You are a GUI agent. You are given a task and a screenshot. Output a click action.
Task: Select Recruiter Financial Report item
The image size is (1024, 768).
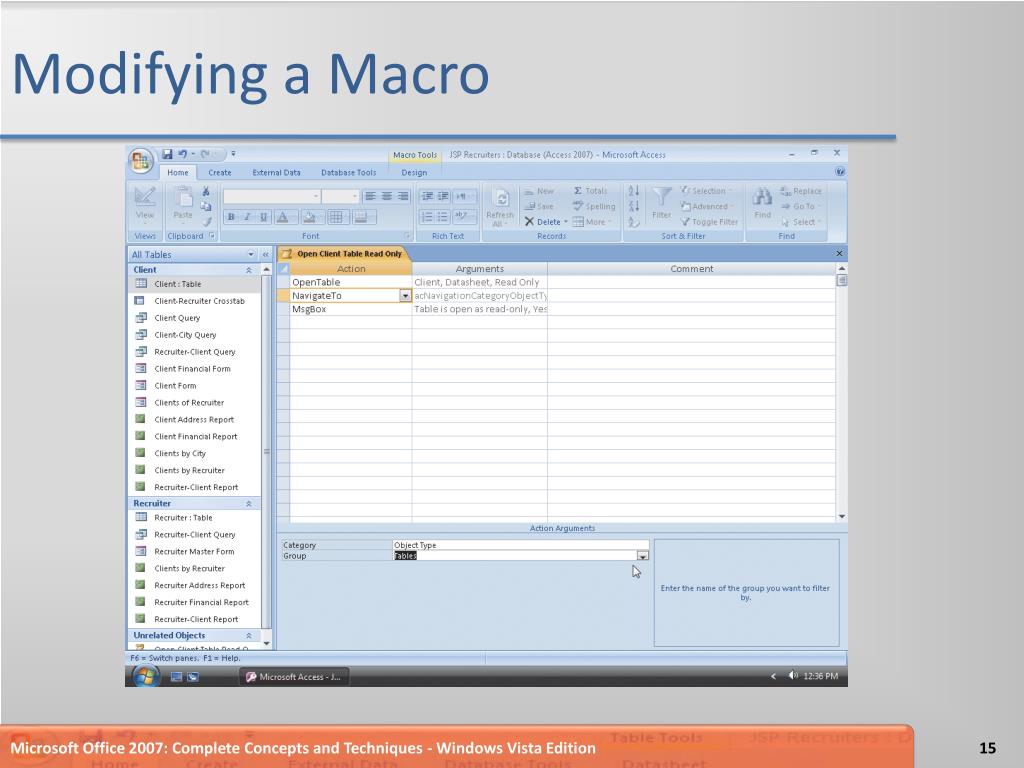click(195, 603)
